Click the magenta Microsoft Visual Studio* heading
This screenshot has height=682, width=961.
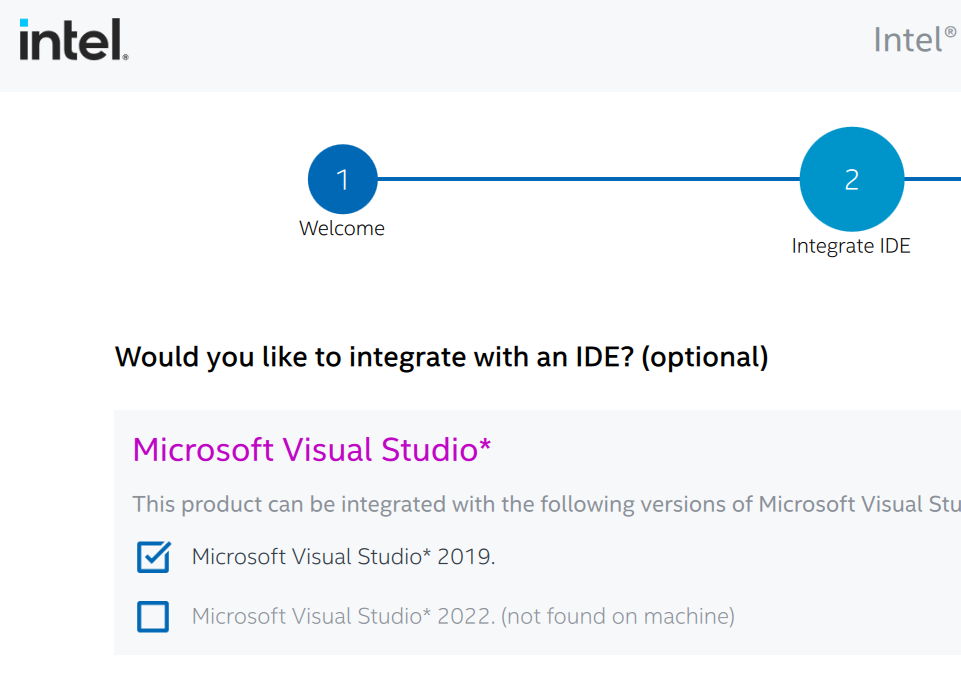(311, 450)
